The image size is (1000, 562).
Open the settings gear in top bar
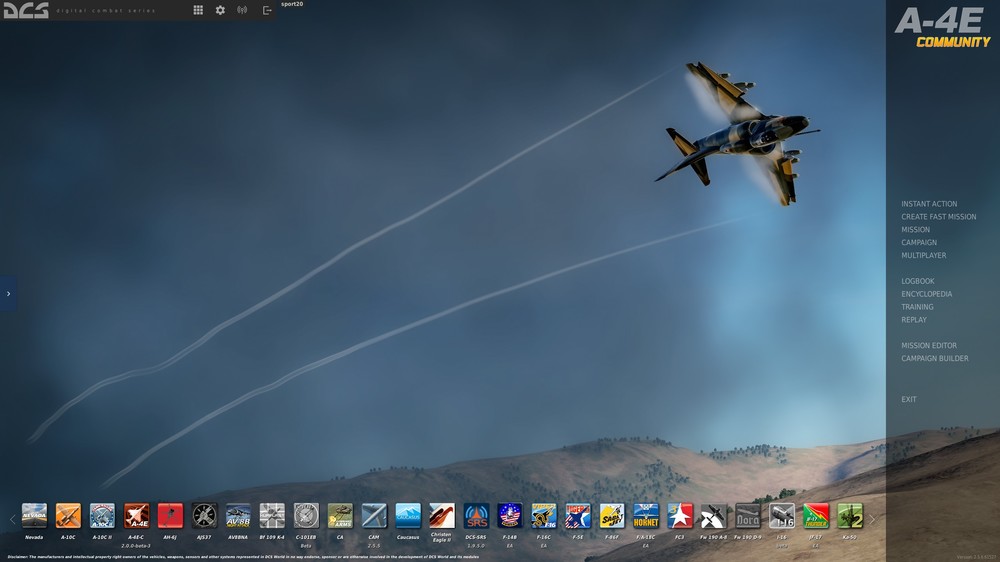[x=220, y=10]
